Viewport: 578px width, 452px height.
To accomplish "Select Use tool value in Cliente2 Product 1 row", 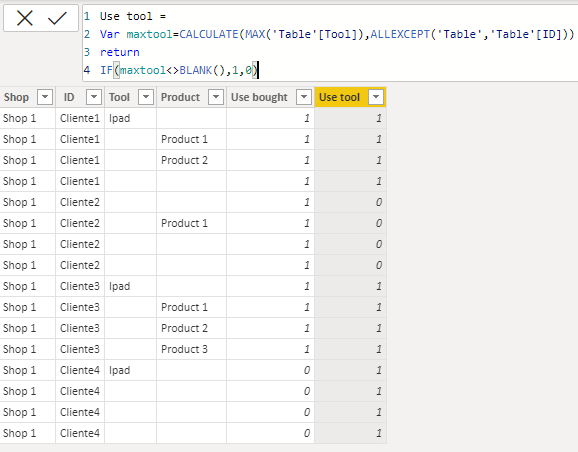I will [x=351, y=223].
